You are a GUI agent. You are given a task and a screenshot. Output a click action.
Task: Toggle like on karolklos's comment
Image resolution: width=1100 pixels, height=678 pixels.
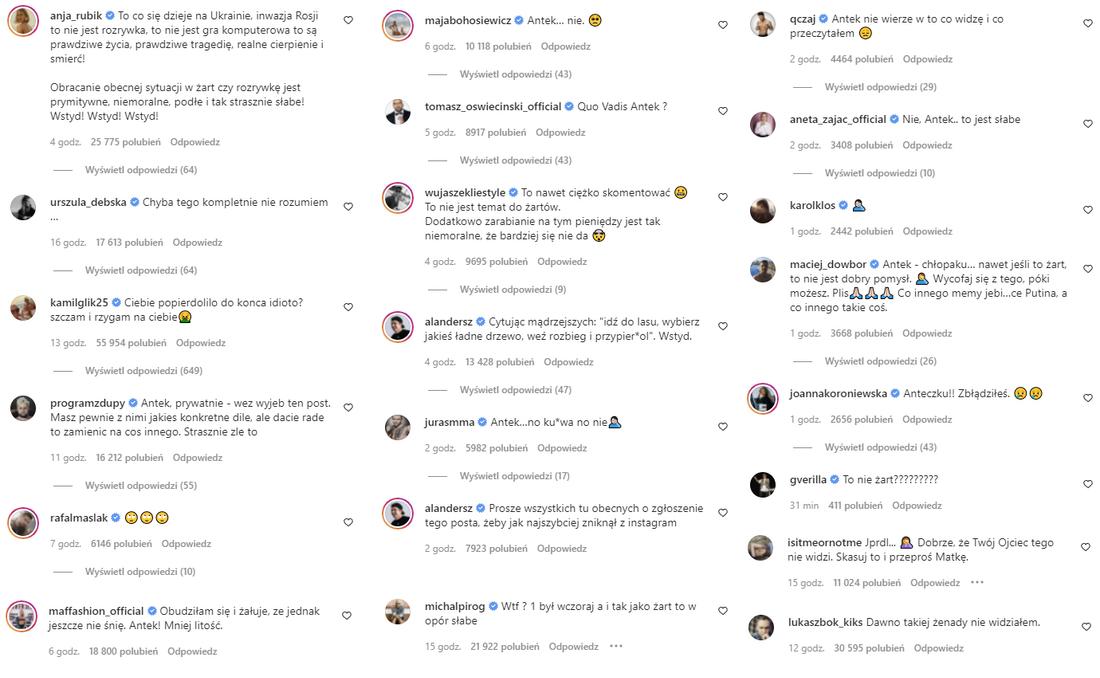coord(1088,209)
